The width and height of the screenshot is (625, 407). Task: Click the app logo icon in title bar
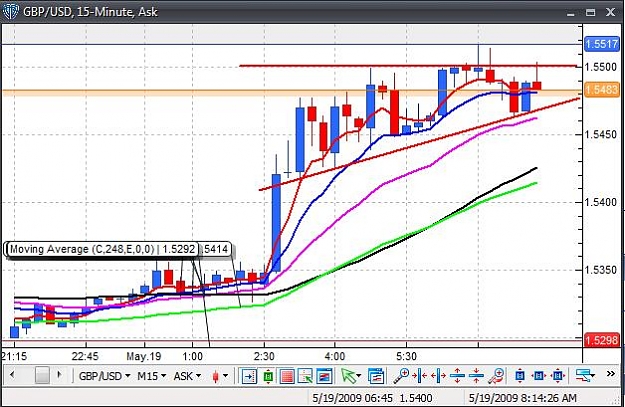10,12
